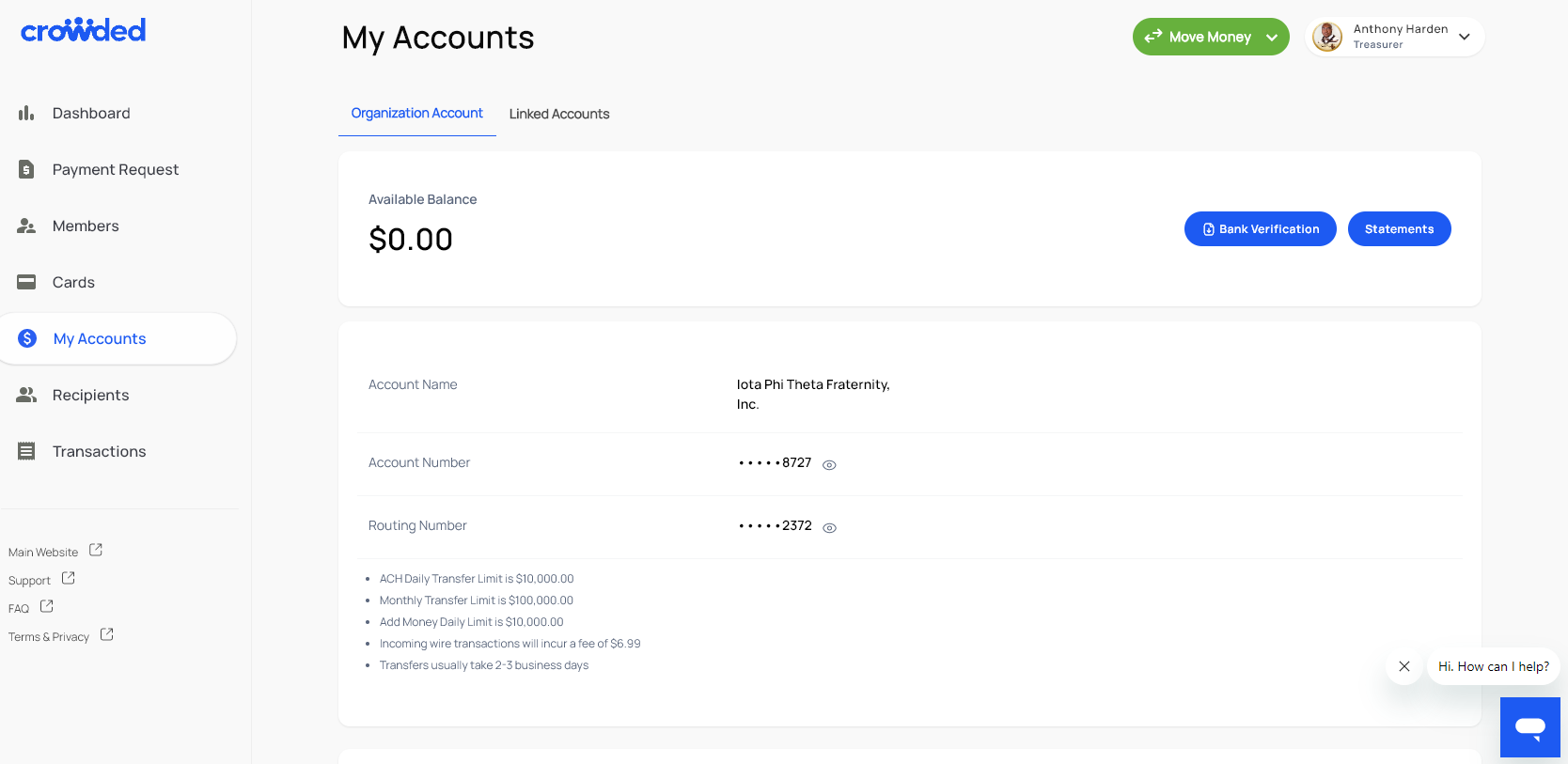1568x764 pixels.
Task: Click document icon inside Bank Verification button
Action: 1209,229
